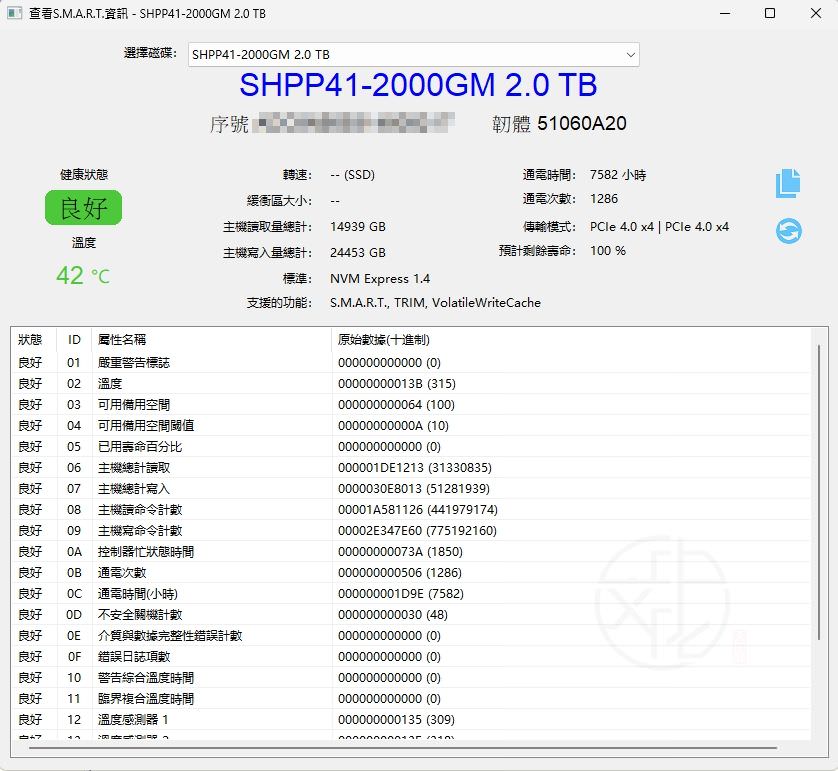Click the NVM Express 1.4 standard value
Viewport: 838px width, 771px height.
point(380,279)
